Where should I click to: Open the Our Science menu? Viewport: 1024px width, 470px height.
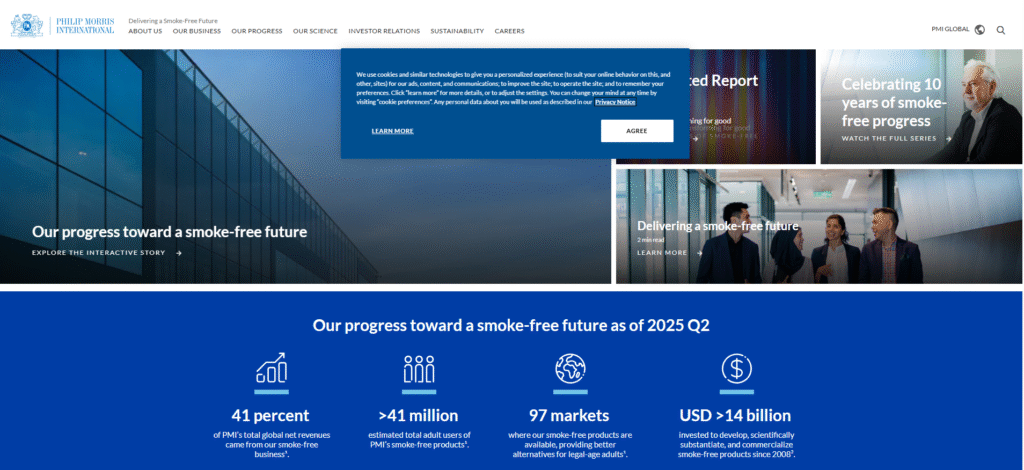(x=315, y=31)
